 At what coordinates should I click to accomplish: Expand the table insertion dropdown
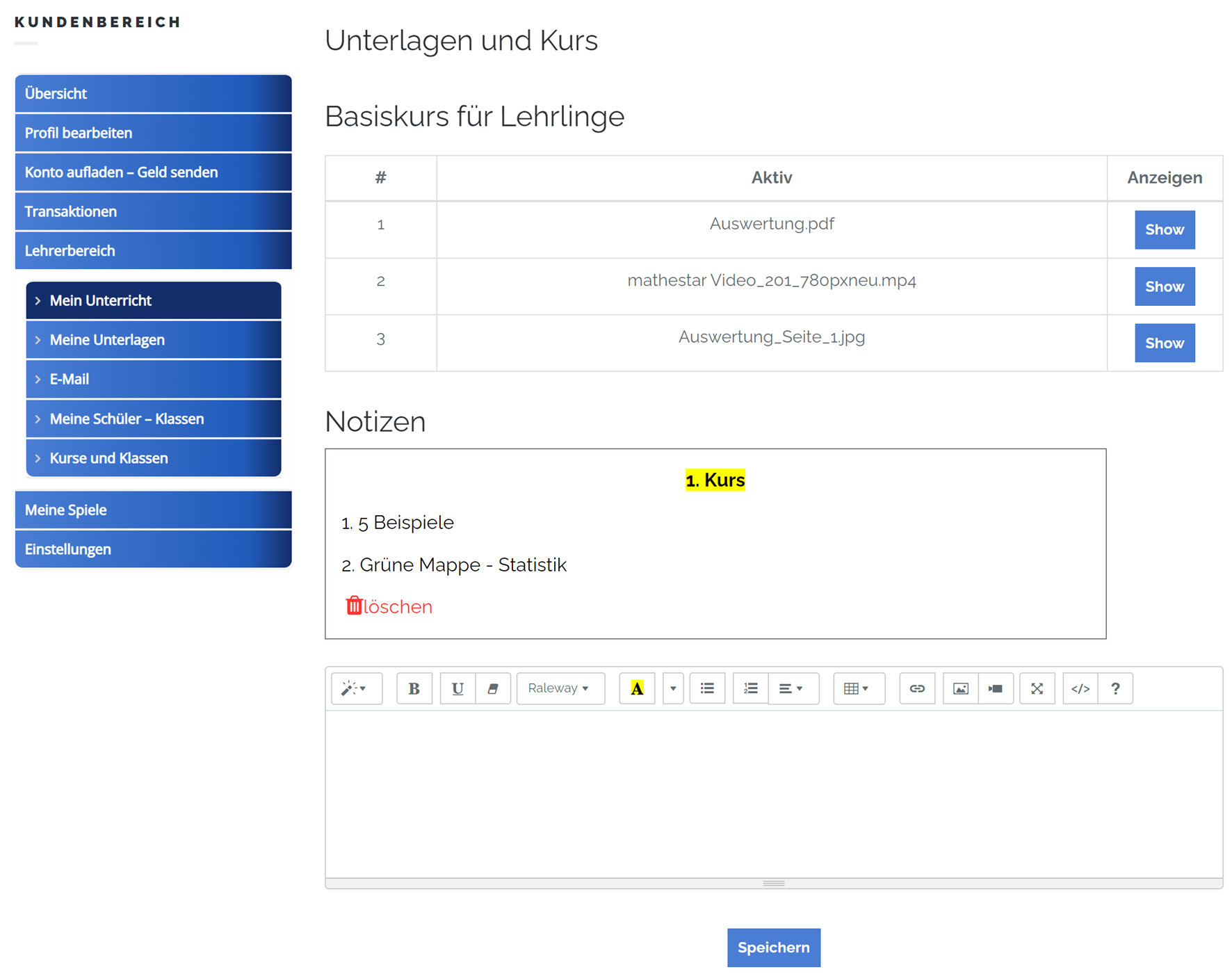(x=858, y=688)
